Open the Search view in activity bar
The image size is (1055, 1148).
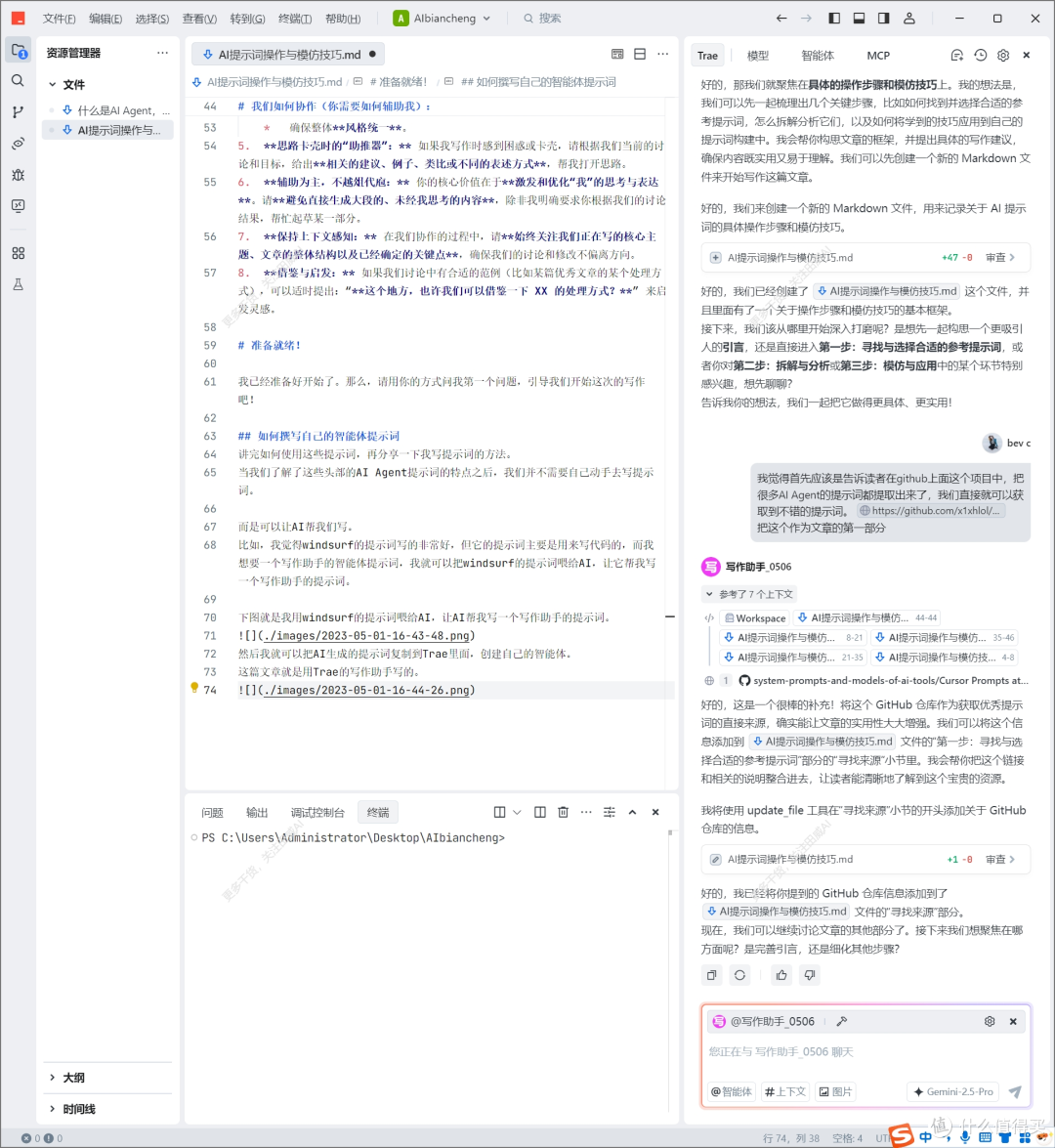tap(19, 80)
